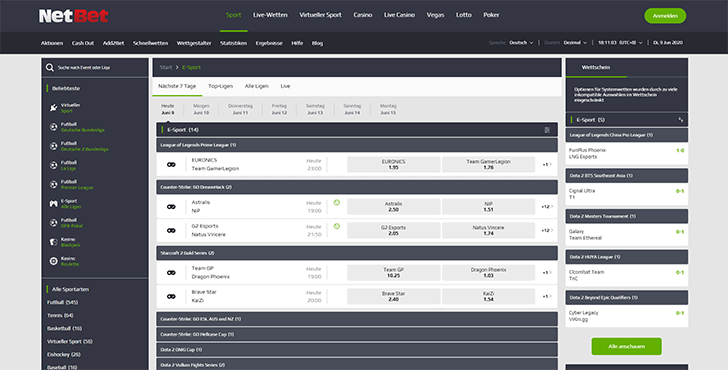This screenshot has width=728, height=370.
Task: Click the La Liga football icon
Action: point(53,165)
